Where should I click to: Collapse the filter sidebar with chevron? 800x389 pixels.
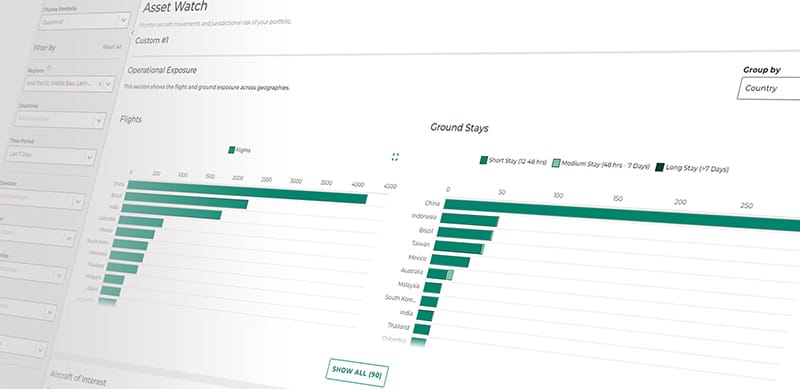coord(133,32)
